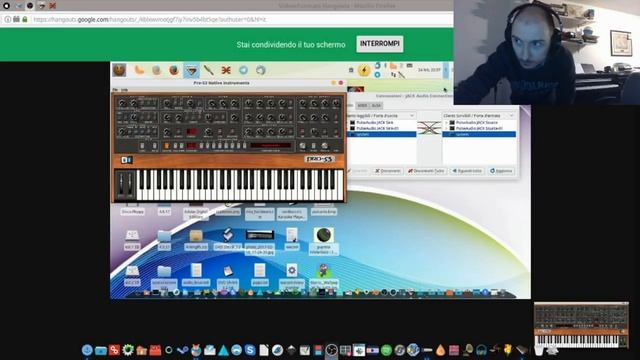Launch Firefox from the shared desktop panel
The width and height of the screenshot is (640, 360).
(x=174, y=70)
